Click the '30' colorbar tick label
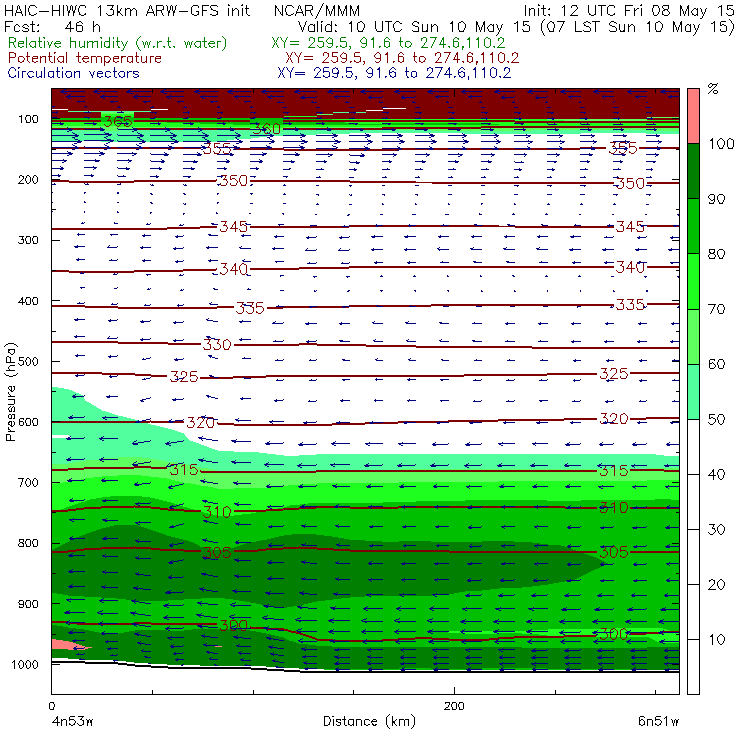Viewport: 740px width, 740px height. (716, 530)
